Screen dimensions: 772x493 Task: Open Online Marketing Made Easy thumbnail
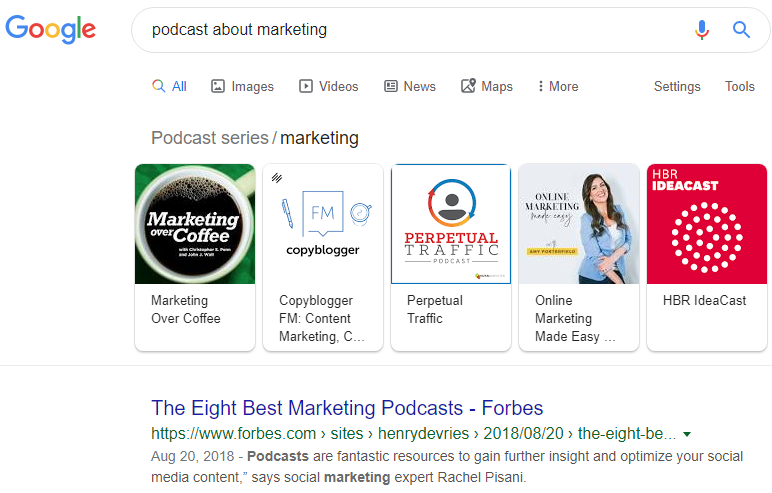(579, 224)
